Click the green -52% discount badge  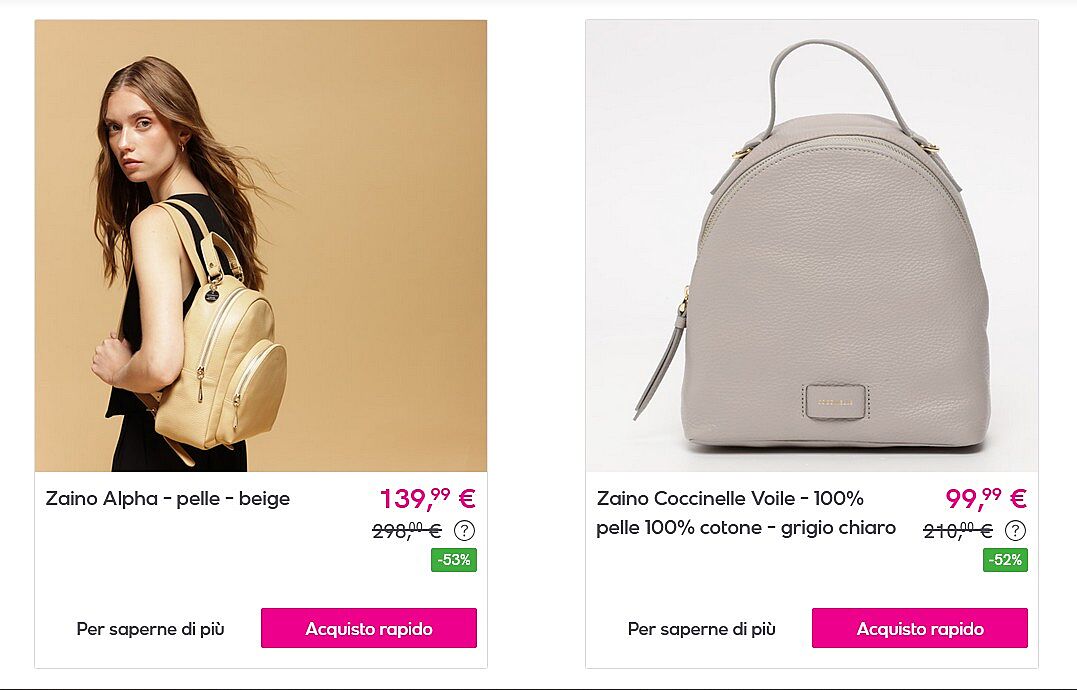(x=1005, y=560)
